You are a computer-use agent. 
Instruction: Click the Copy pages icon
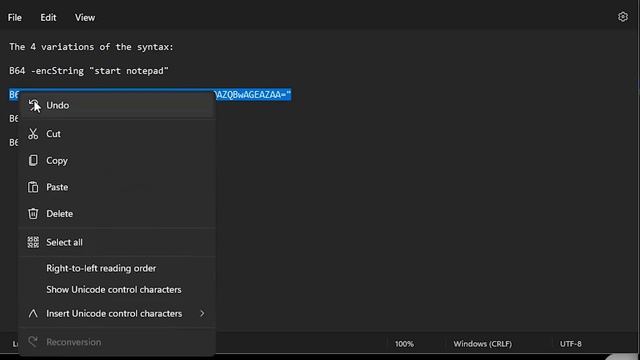pos(33,160)
